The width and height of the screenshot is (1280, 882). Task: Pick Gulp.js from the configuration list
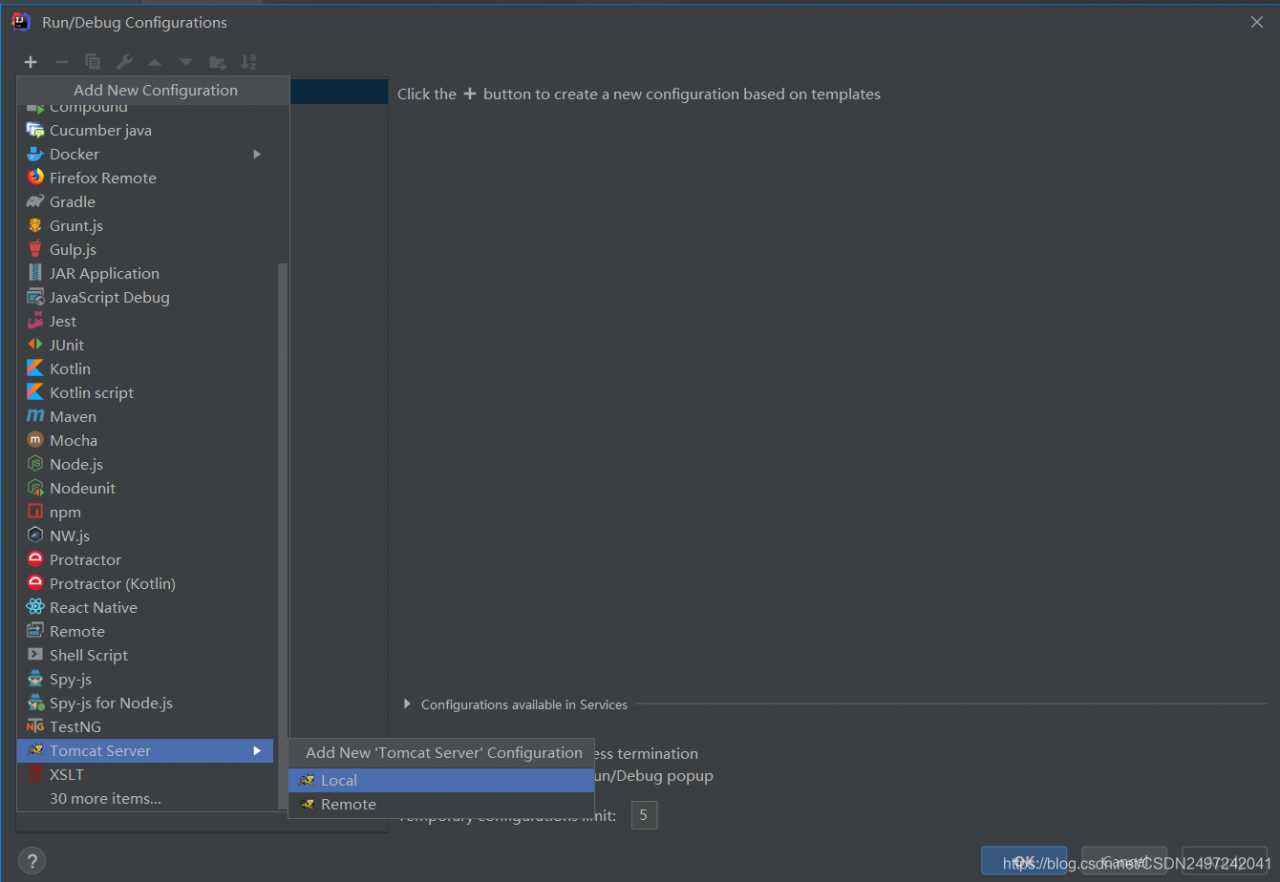click(145, 250)
